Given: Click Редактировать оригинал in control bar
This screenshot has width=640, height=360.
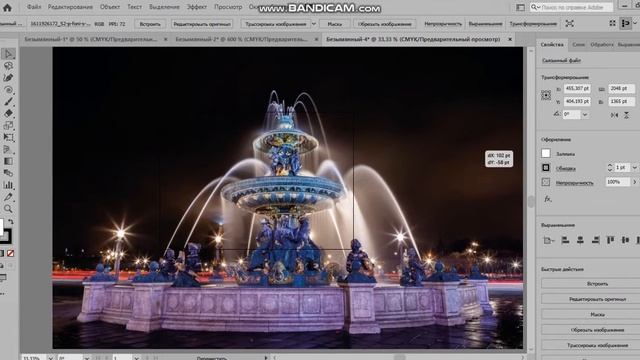Looking at the screenshot, I should pos(202,24).
